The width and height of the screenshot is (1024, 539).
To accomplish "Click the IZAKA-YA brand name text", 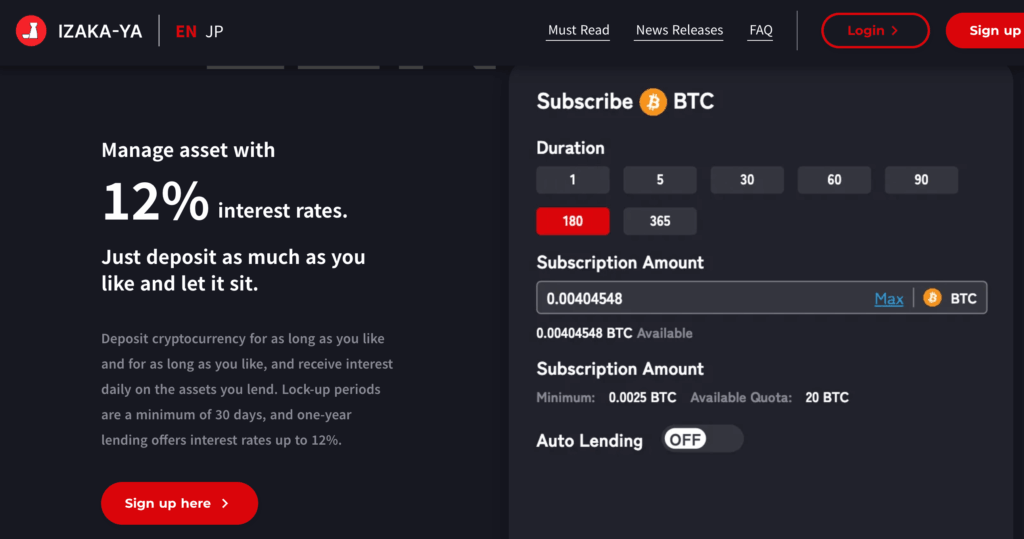I will click(100, 31).
